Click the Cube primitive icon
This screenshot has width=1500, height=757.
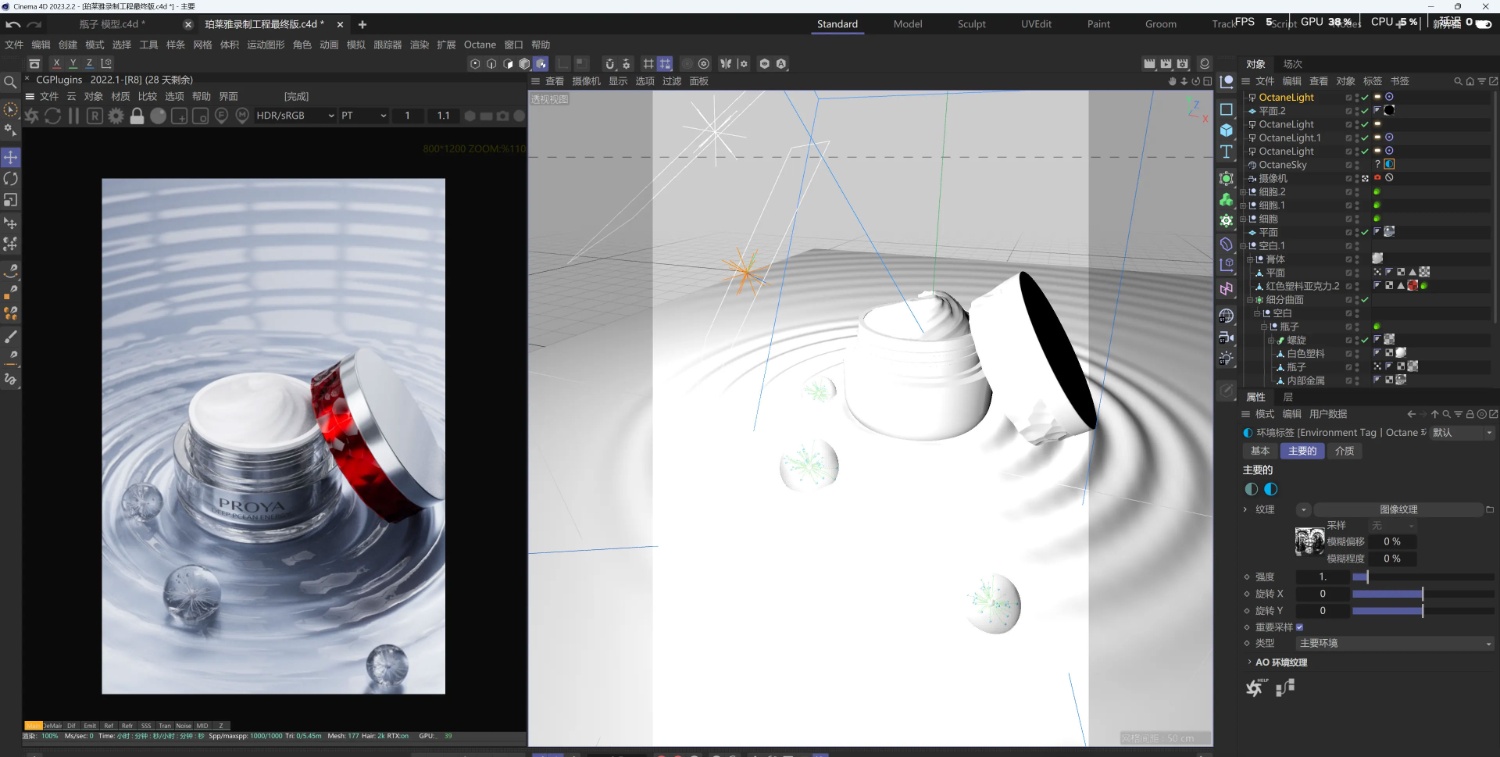(1226, 130)
